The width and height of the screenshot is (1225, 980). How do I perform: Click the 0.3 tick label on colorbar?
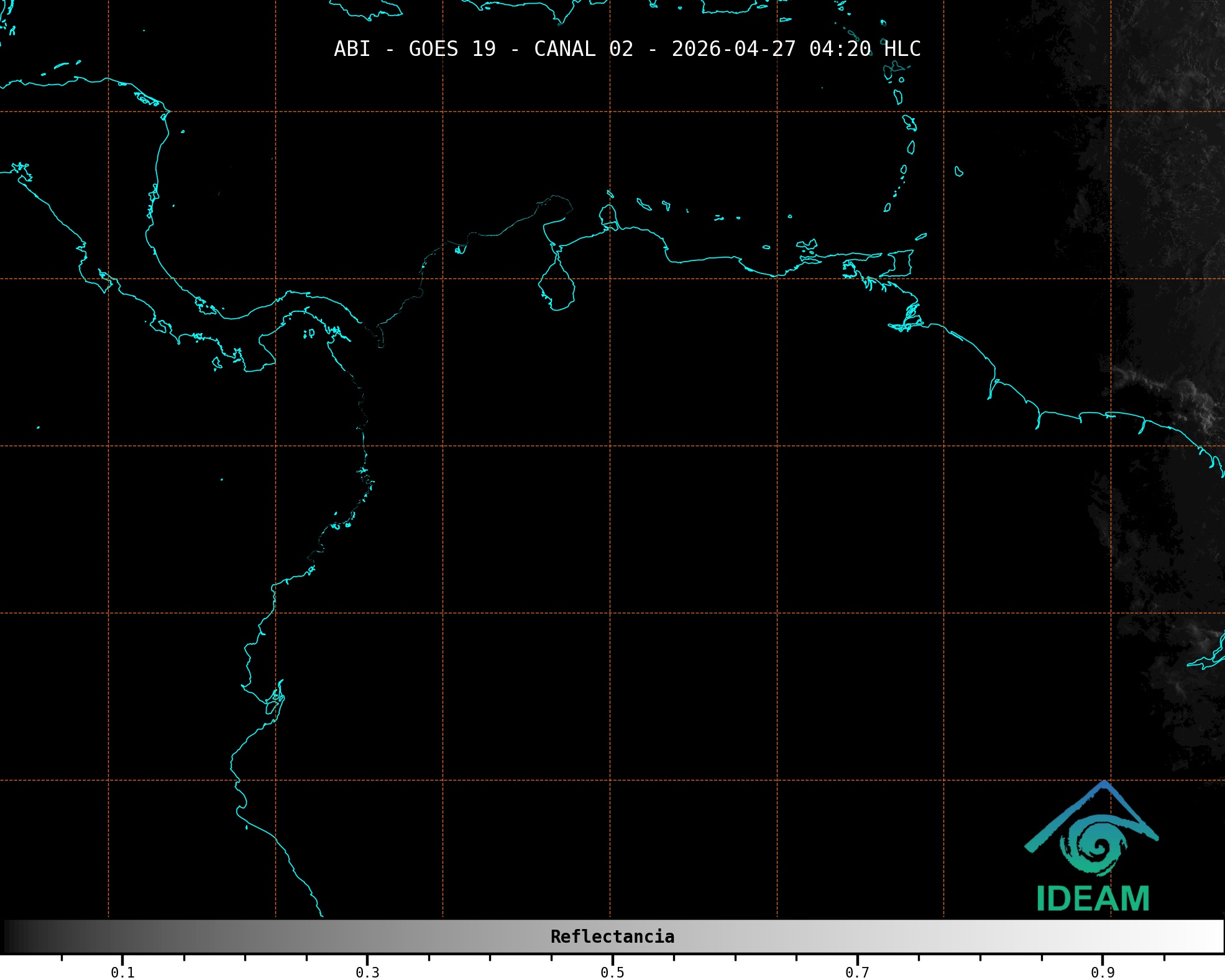(367, 973)
